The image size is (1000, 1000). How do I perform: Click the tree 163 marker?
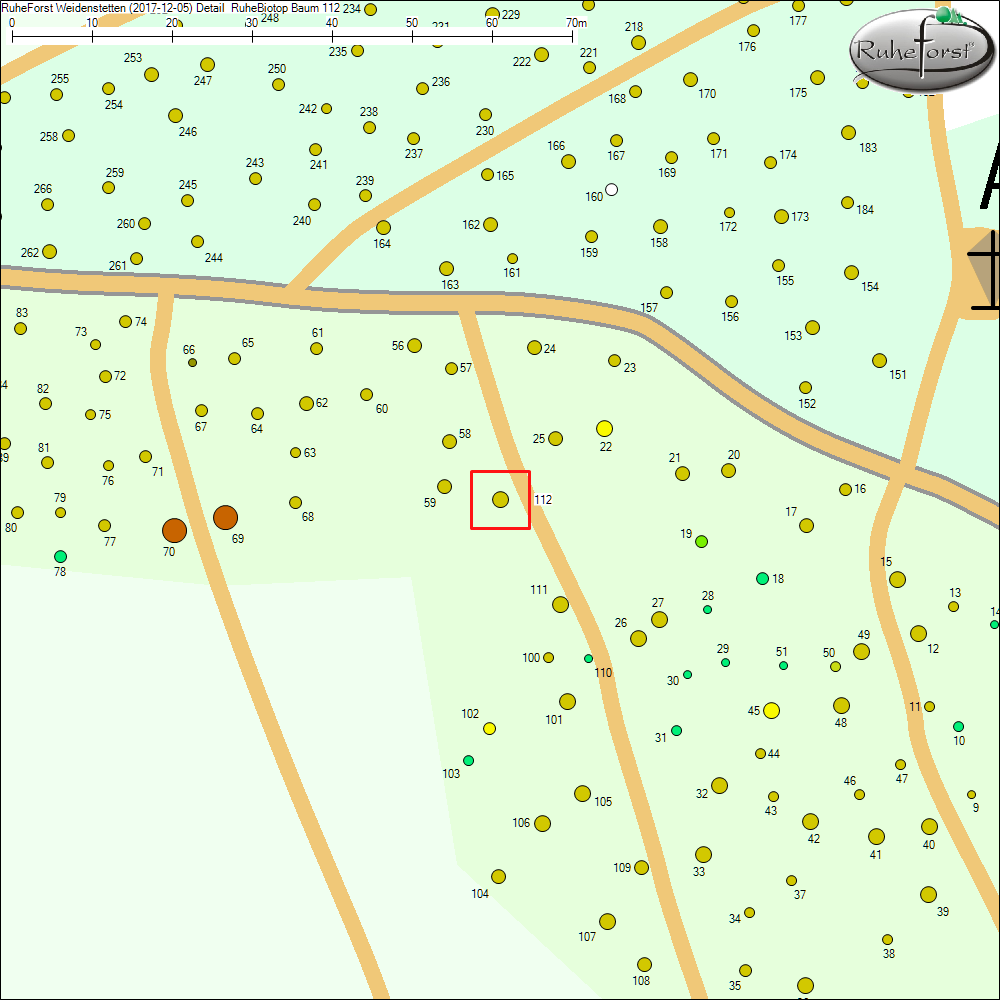pyautogui.click(x=446, y=268)
